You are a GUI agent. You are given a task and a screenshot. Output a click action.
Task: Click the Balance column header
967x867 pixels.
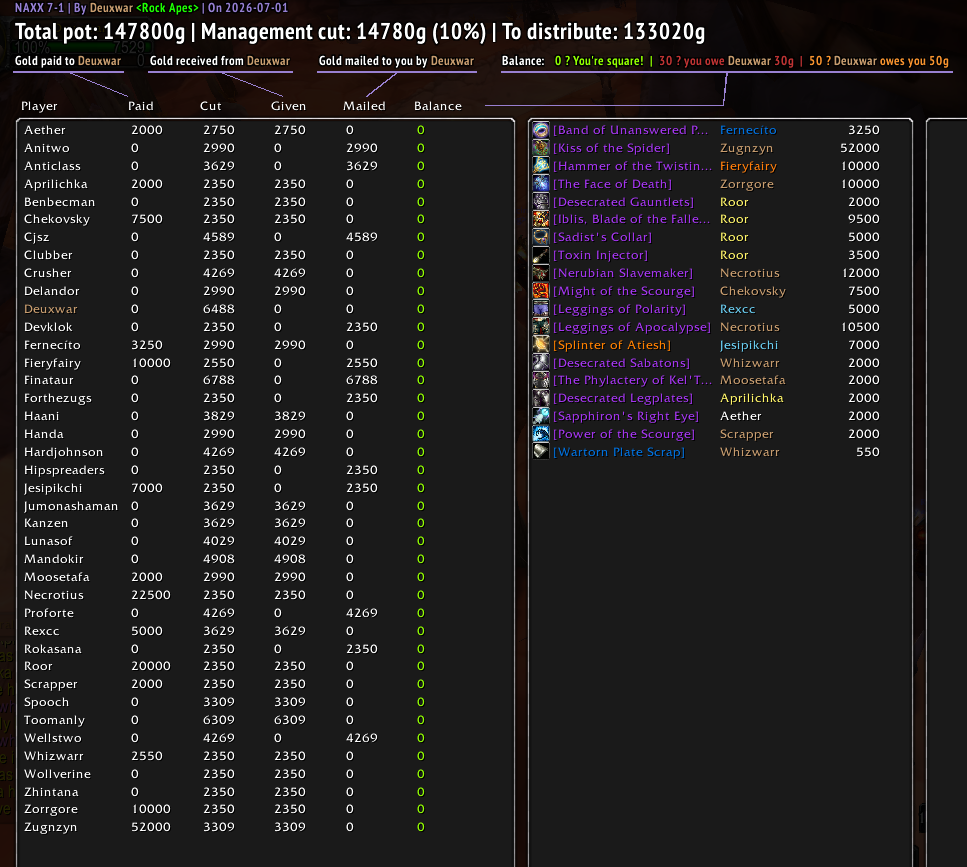pos(437,106)
